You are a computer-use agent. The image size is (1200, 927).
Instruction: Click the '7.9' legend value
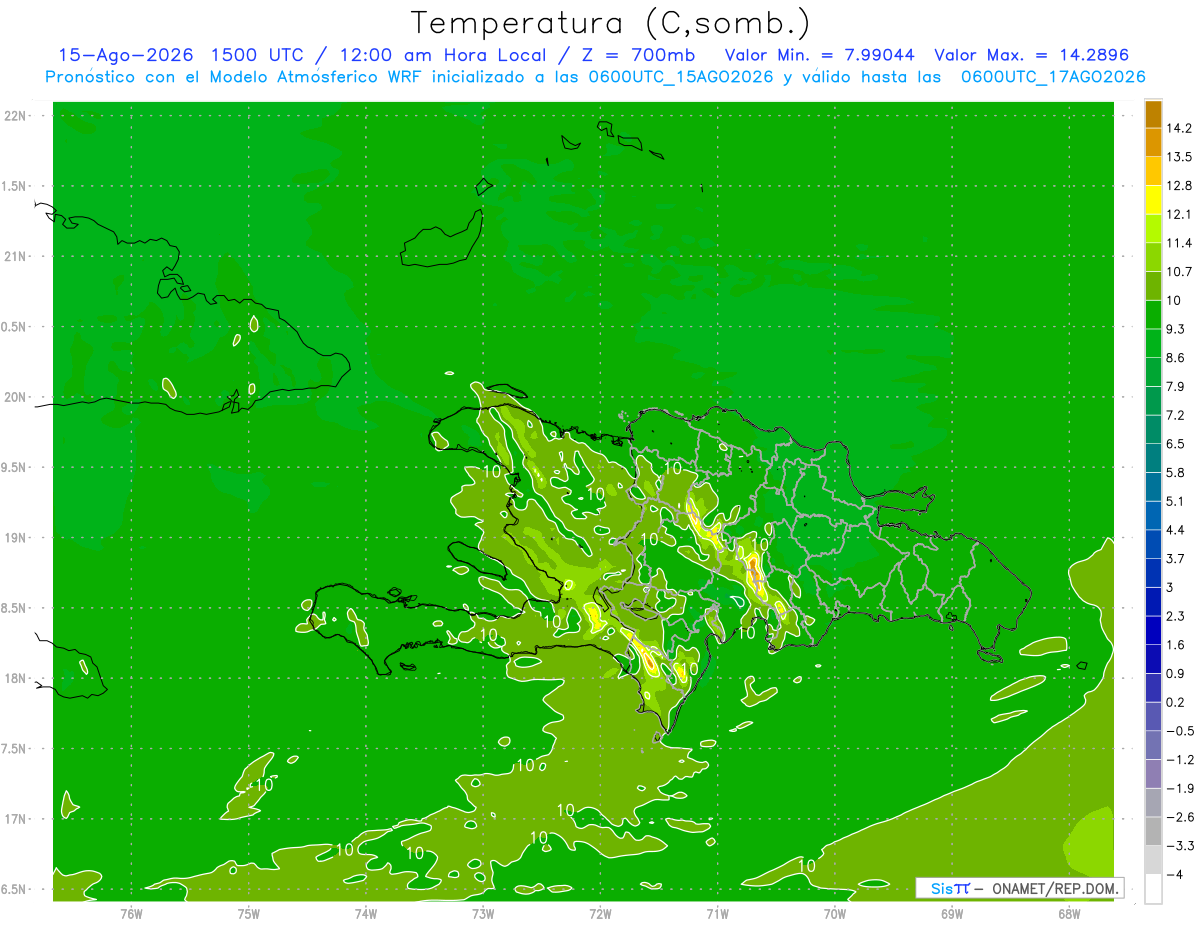click(1175, 387)
